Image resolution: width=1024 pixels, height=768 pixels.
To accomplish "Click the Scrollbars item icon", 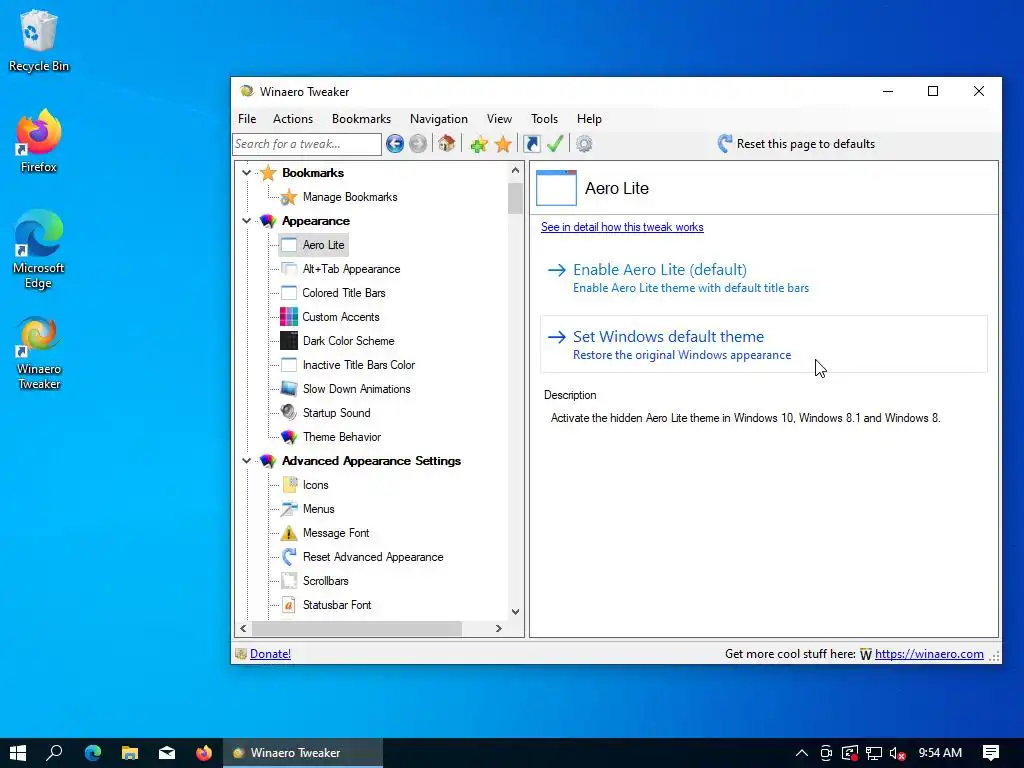I will [289, 581].
